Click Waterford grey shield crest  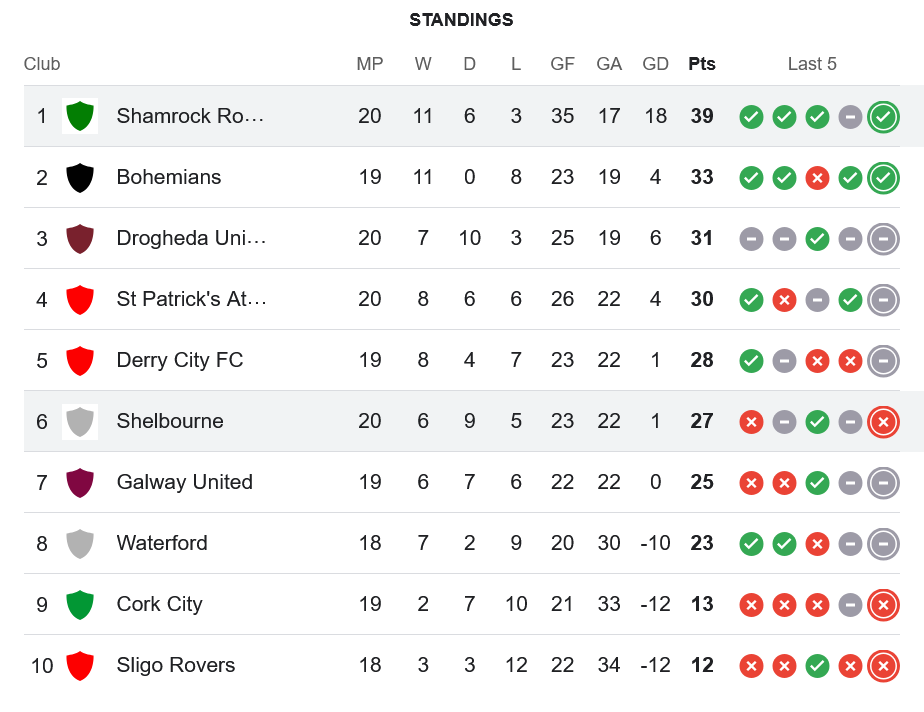pyautogui.click(x=79, y=543)
